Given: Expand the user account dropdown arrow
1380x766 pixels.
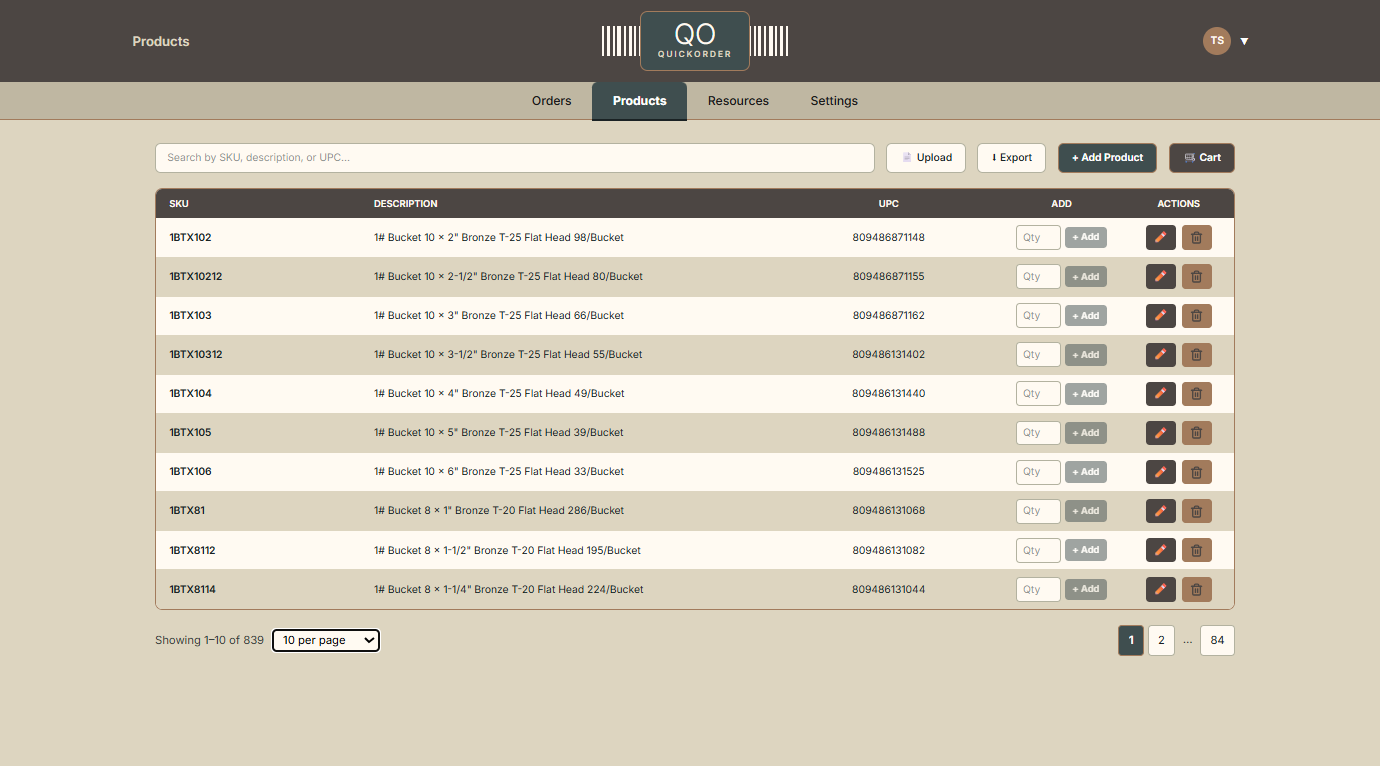Looking at the screenshot, I should [x=1244, y=42].
